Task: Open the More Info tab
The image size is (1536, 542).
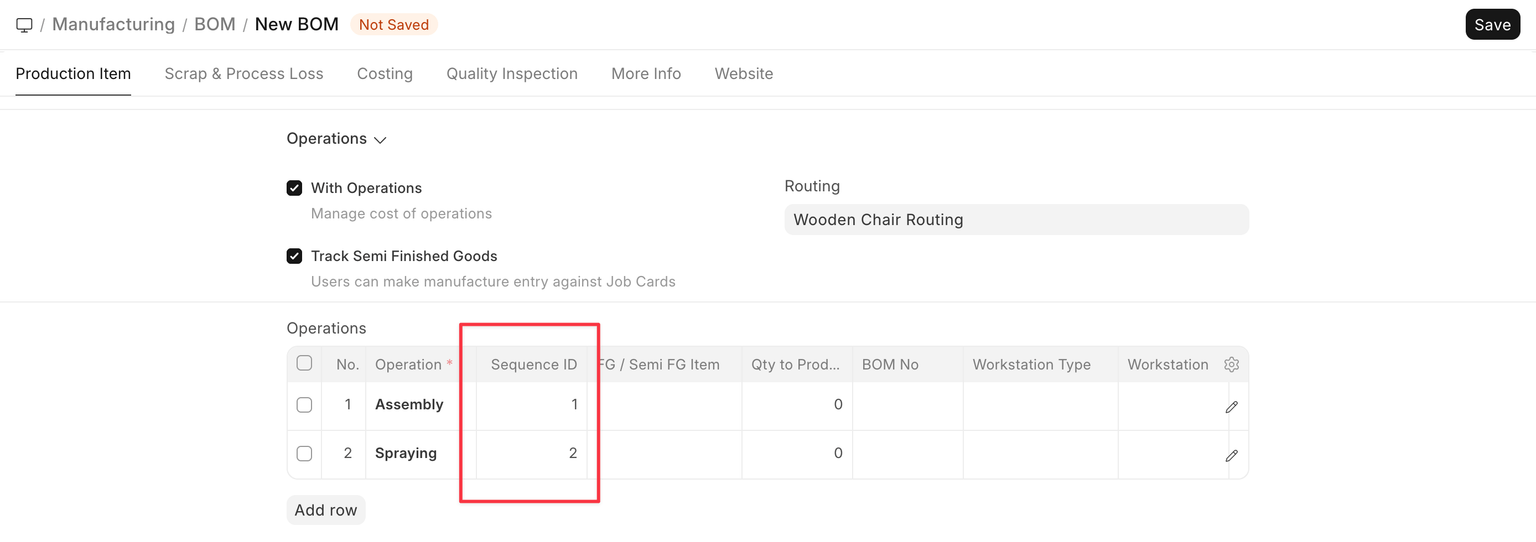Action: [646, 74]
